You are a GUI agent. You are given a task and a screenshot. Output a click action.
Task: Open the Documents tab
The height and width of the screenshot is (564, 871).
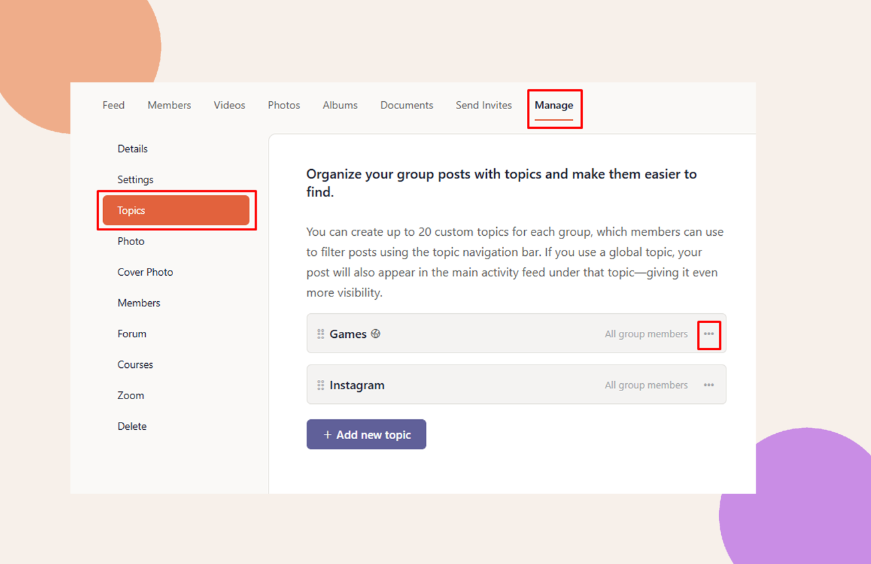407,105
